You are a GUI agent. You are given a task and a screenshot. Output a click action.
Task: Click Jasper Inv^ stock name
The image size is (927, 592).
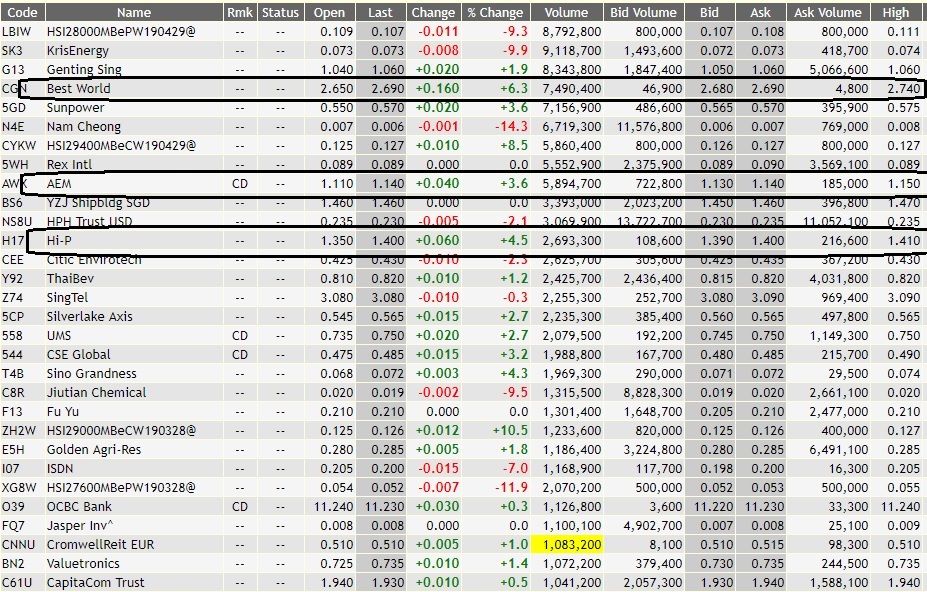pyautogui.click(x=80, y=526)
